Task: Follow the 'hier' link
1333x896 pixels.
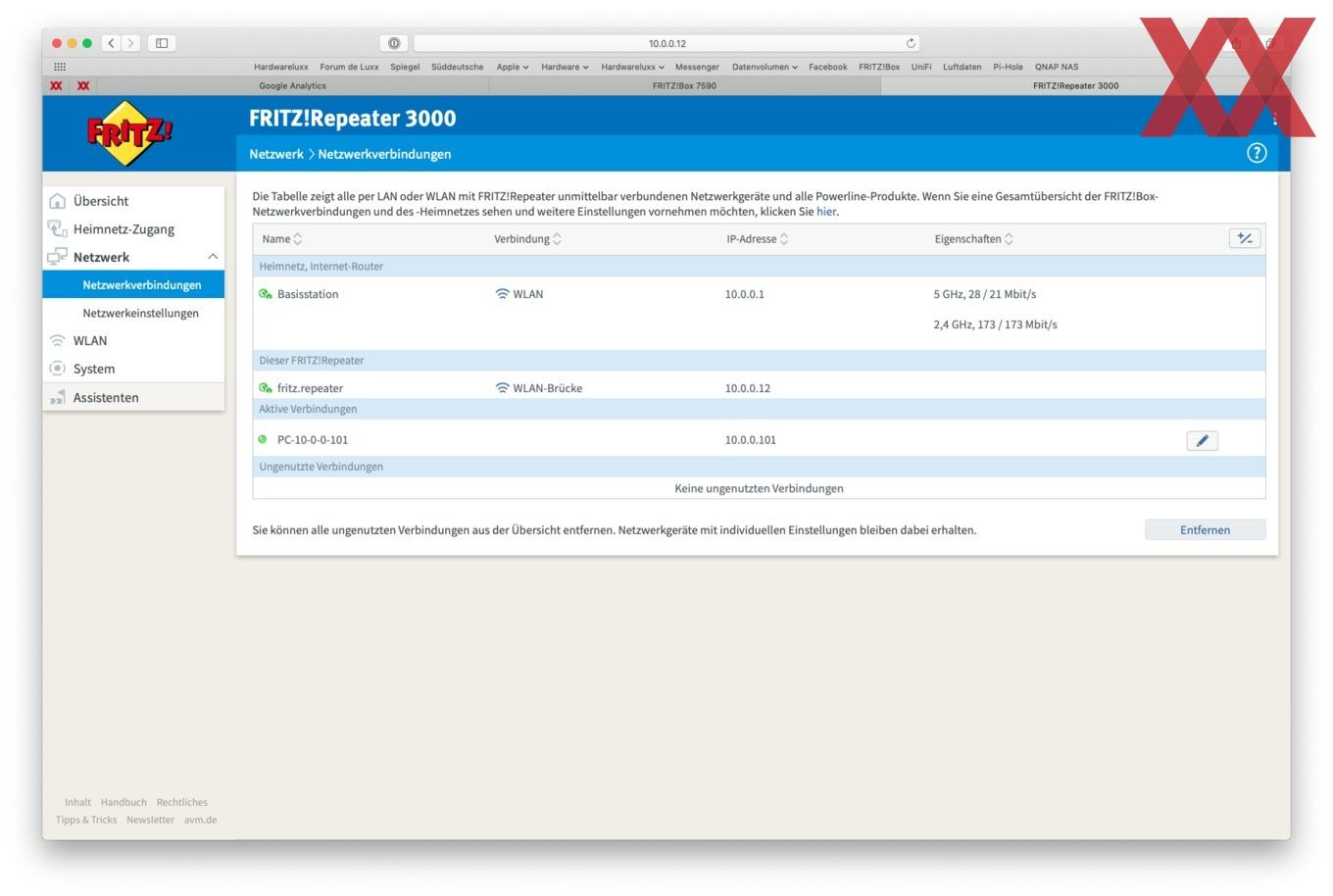Action: [x=826, y=212]
